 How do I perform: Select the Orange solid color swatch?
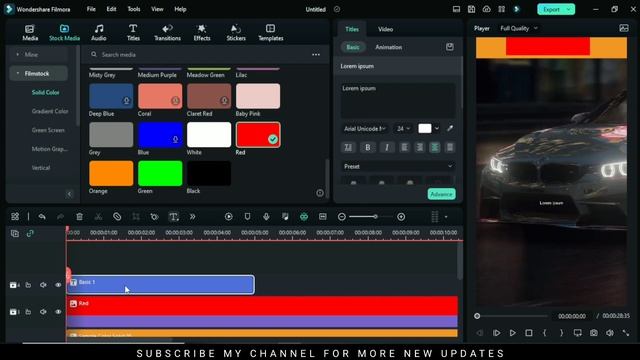coord(111,173)
